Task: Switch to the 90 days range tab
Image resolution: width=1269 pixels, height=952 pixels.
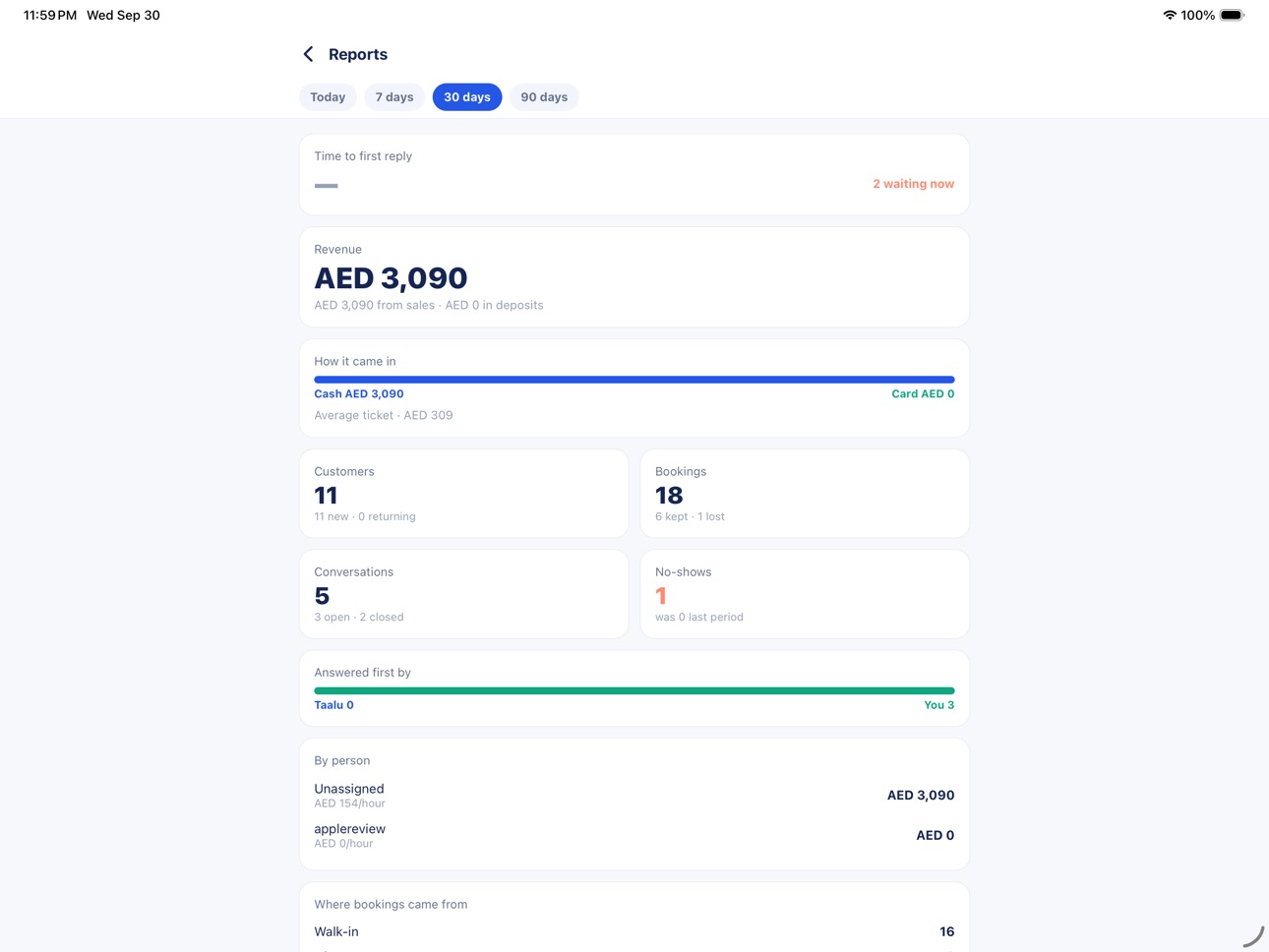Action: tap(544, 97)
